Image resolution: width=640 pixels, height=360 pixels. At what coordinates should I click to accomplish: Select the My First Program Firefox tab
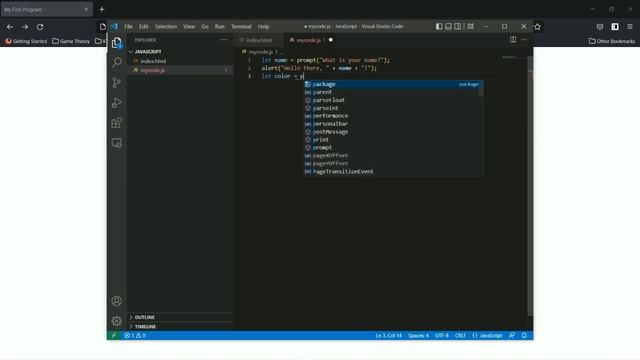(46, 9)
